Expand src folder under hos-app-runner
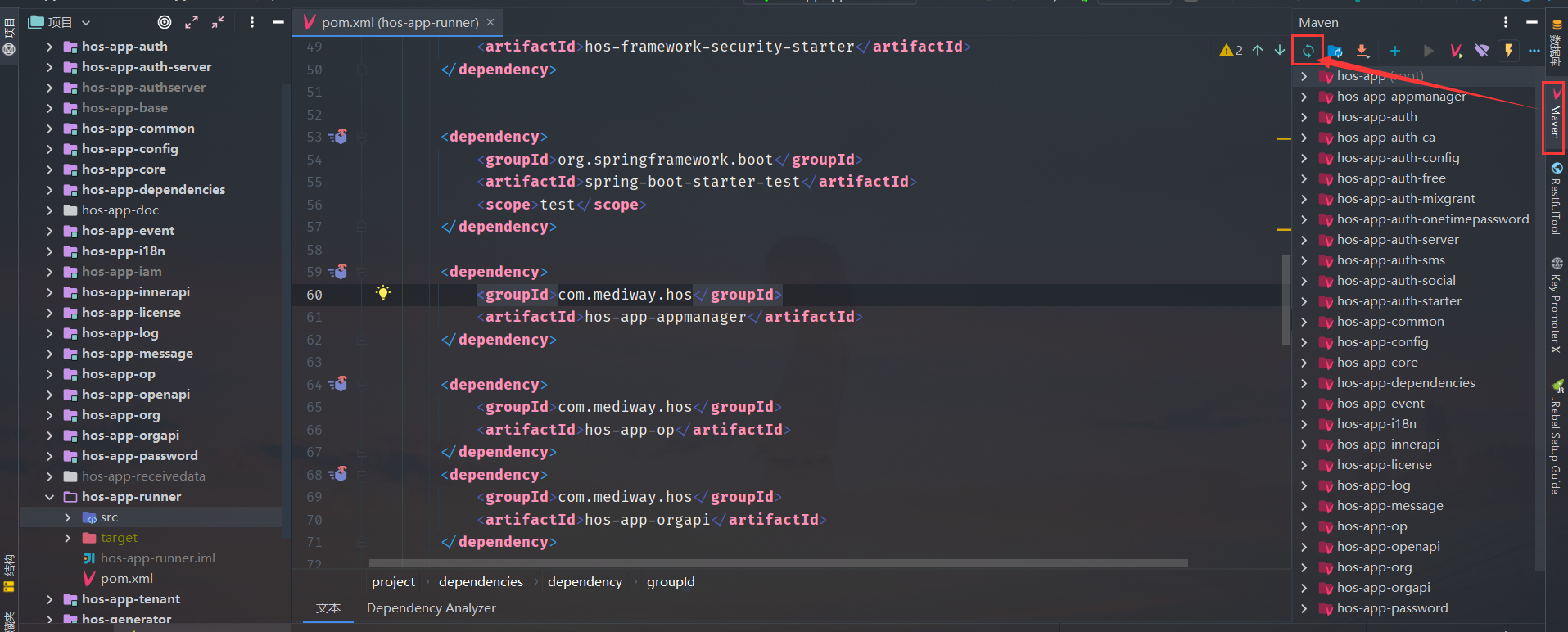This screenshot has height=632, width=1568. click(x=68, y=517)
